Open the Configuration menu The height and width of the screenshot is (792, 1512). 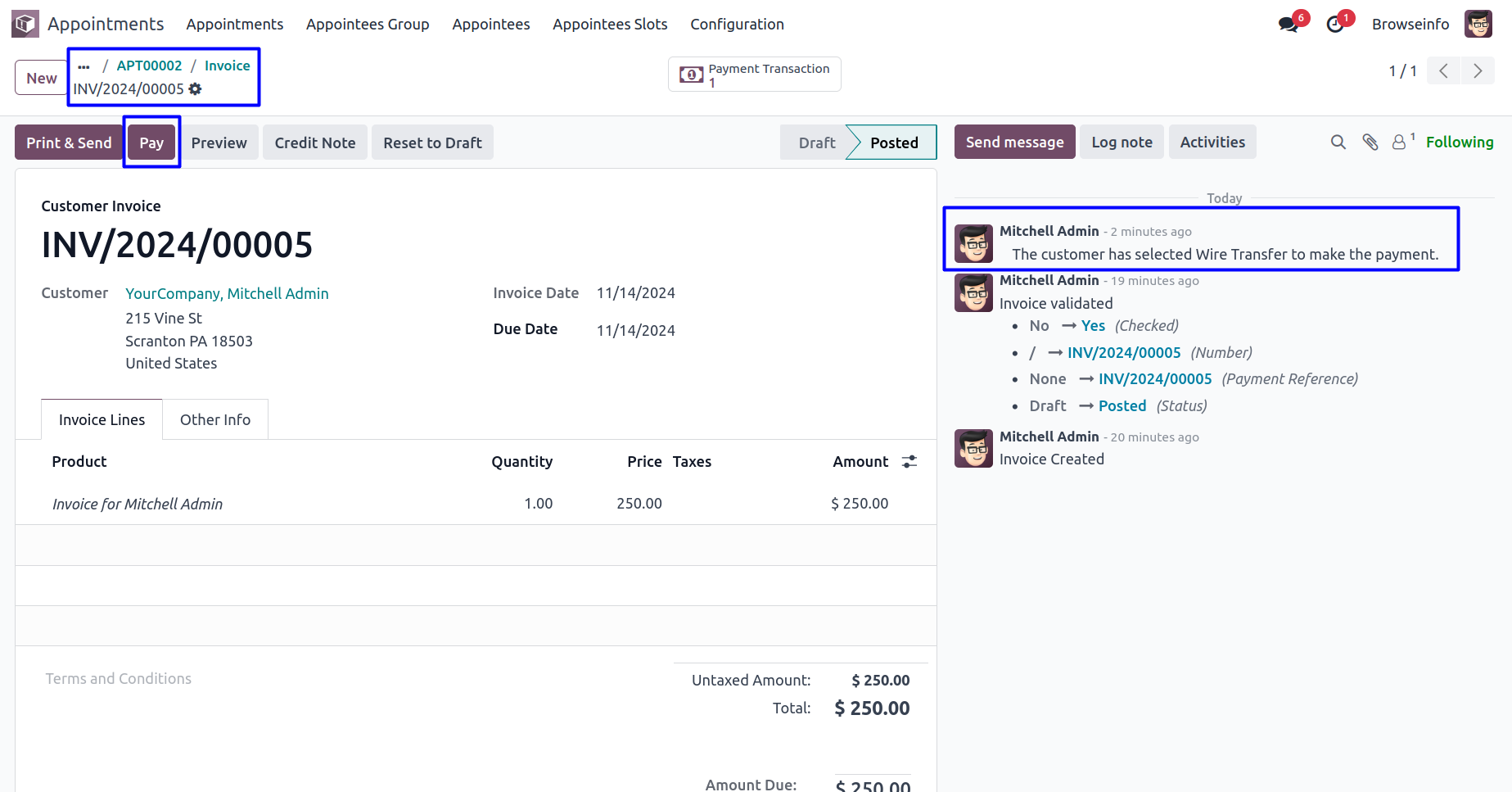(737, 25)
